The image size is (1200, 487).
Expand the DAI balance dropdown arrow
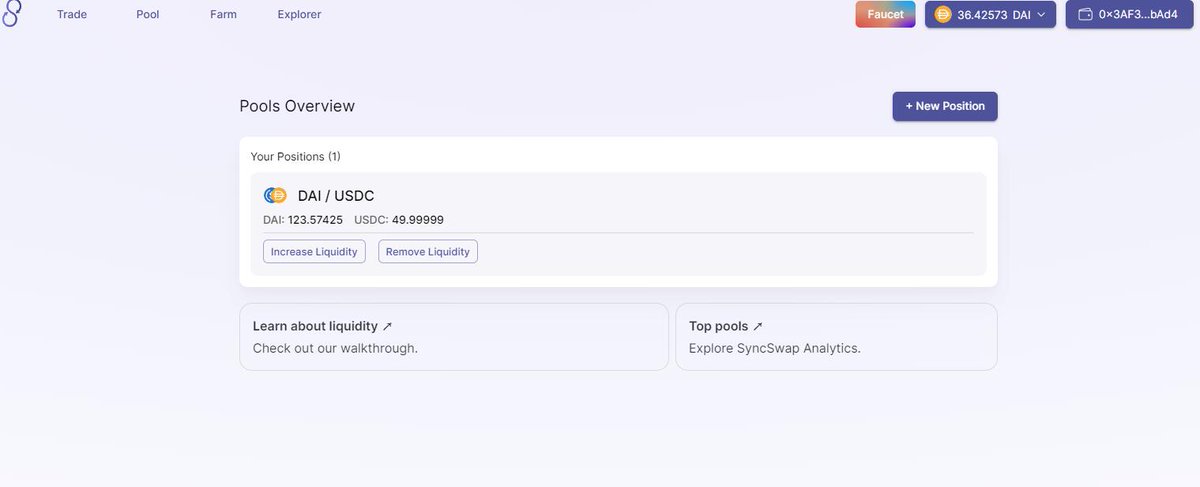[x=1041, y=15]
